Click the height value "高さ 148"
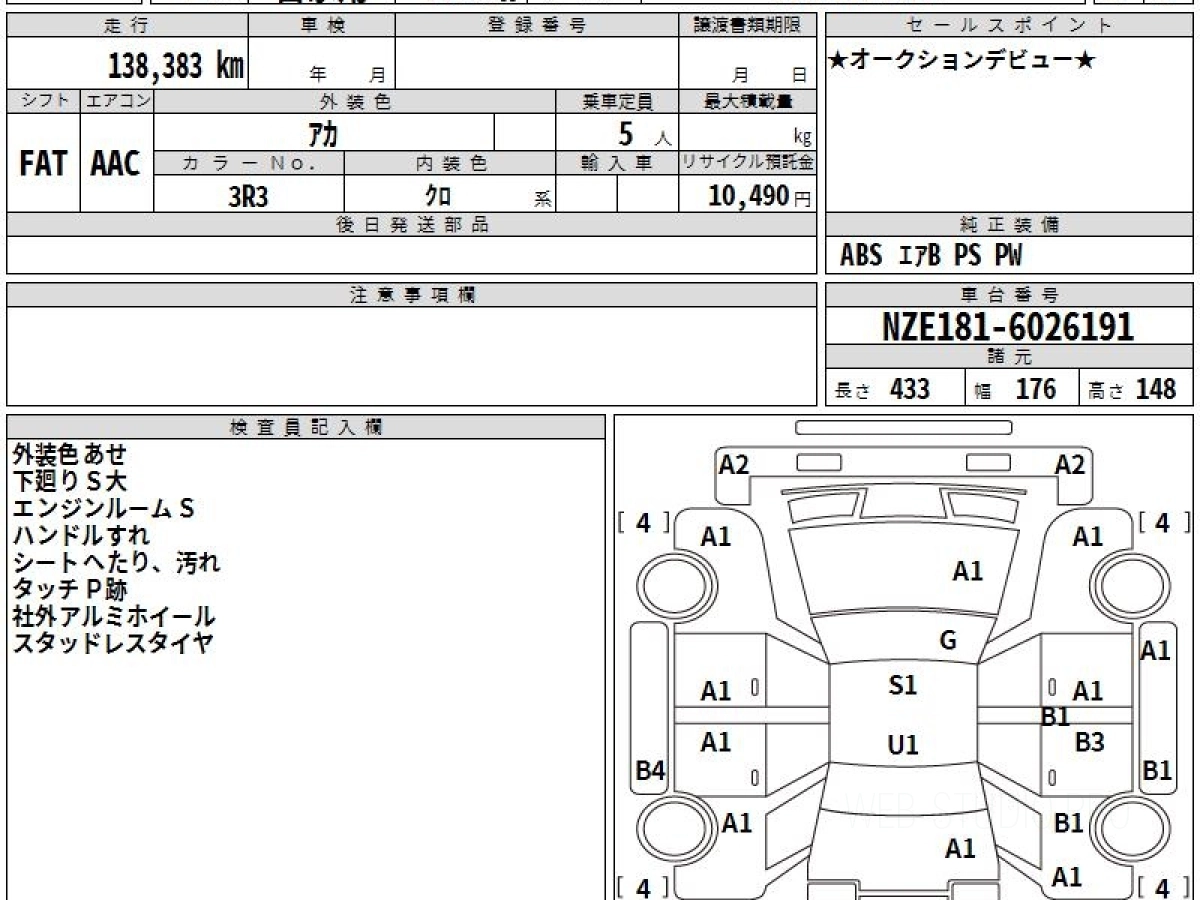This screenshot has width=1200, height=900. tap(1132, 389)
